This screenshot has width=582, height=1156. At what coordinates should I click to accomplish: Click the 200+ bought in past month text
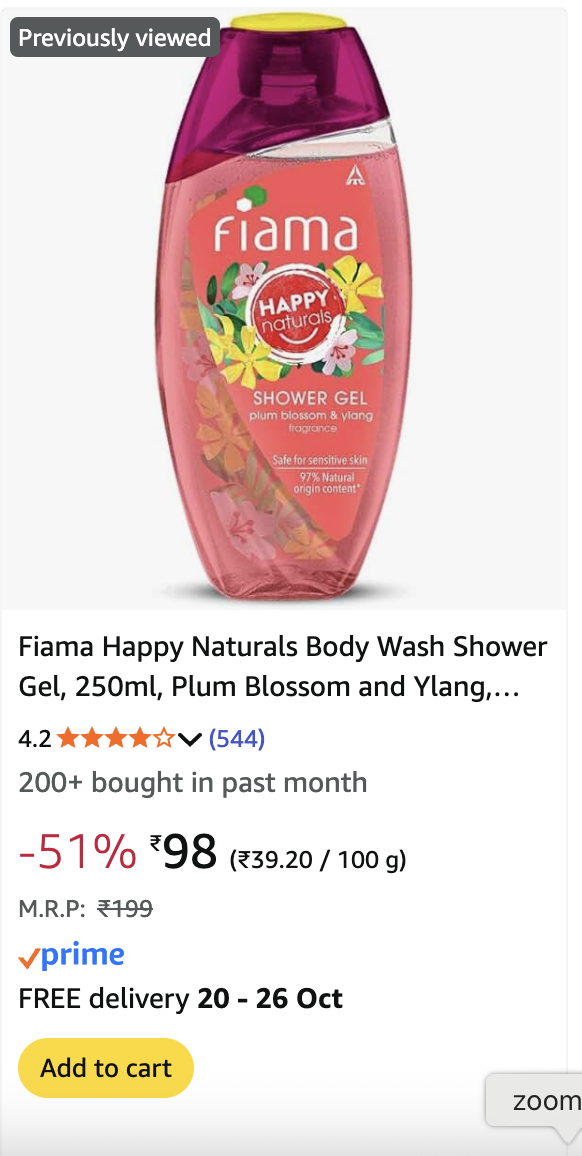(193, 782)
